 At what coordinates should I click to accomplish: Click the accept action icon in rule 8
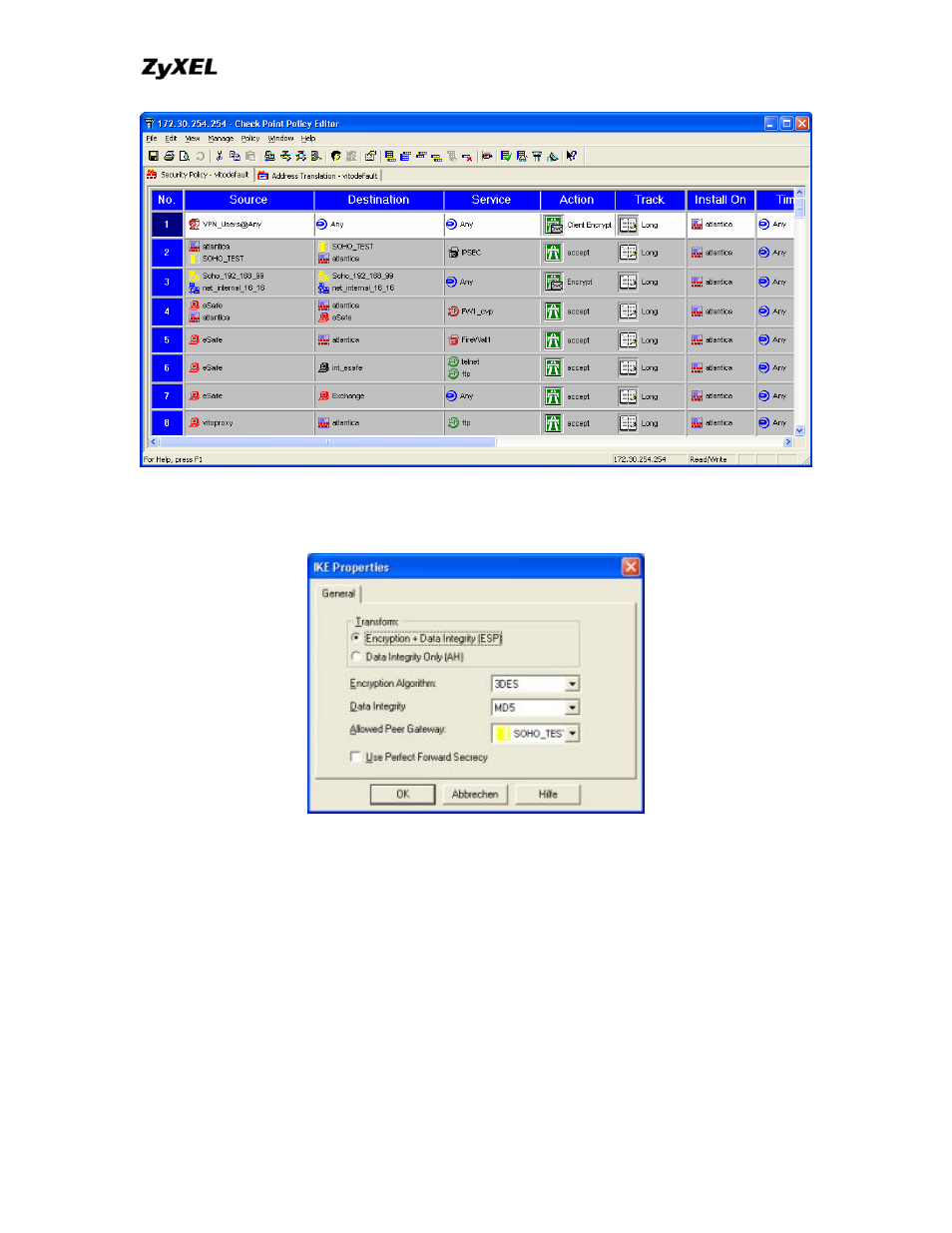tap(554, 423)
